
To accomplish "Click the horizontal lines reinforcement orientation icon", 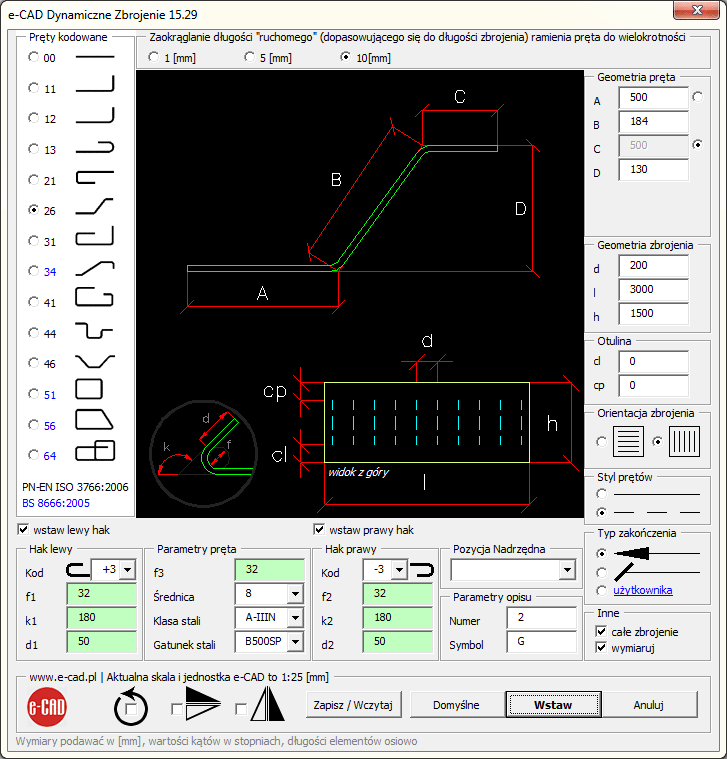I will [x=628, y=441].
